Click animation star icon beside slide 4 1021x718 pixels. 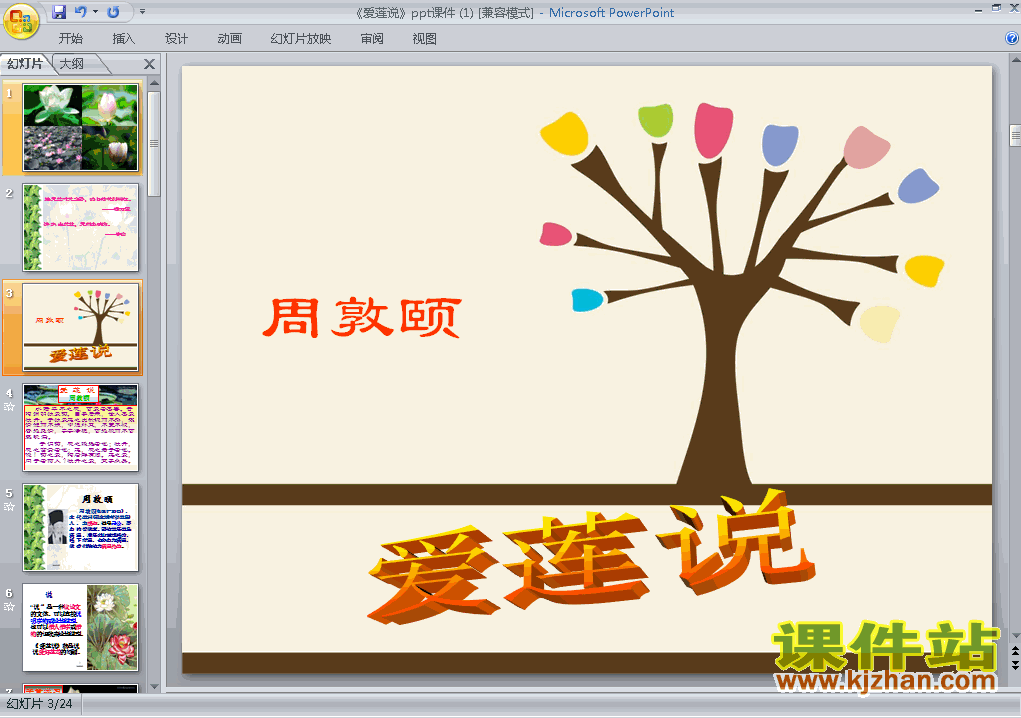(x=9, y=407)
